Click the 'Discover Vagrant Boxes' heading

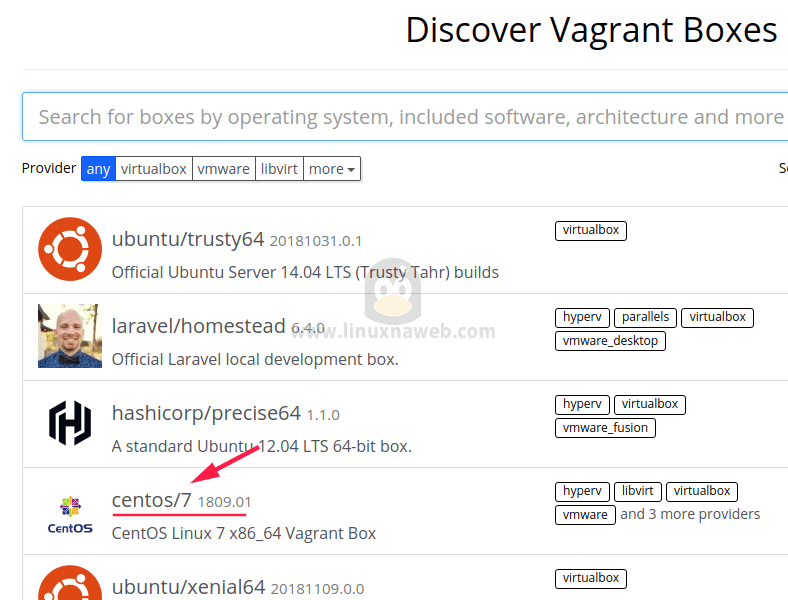click(x=592, y=30)
